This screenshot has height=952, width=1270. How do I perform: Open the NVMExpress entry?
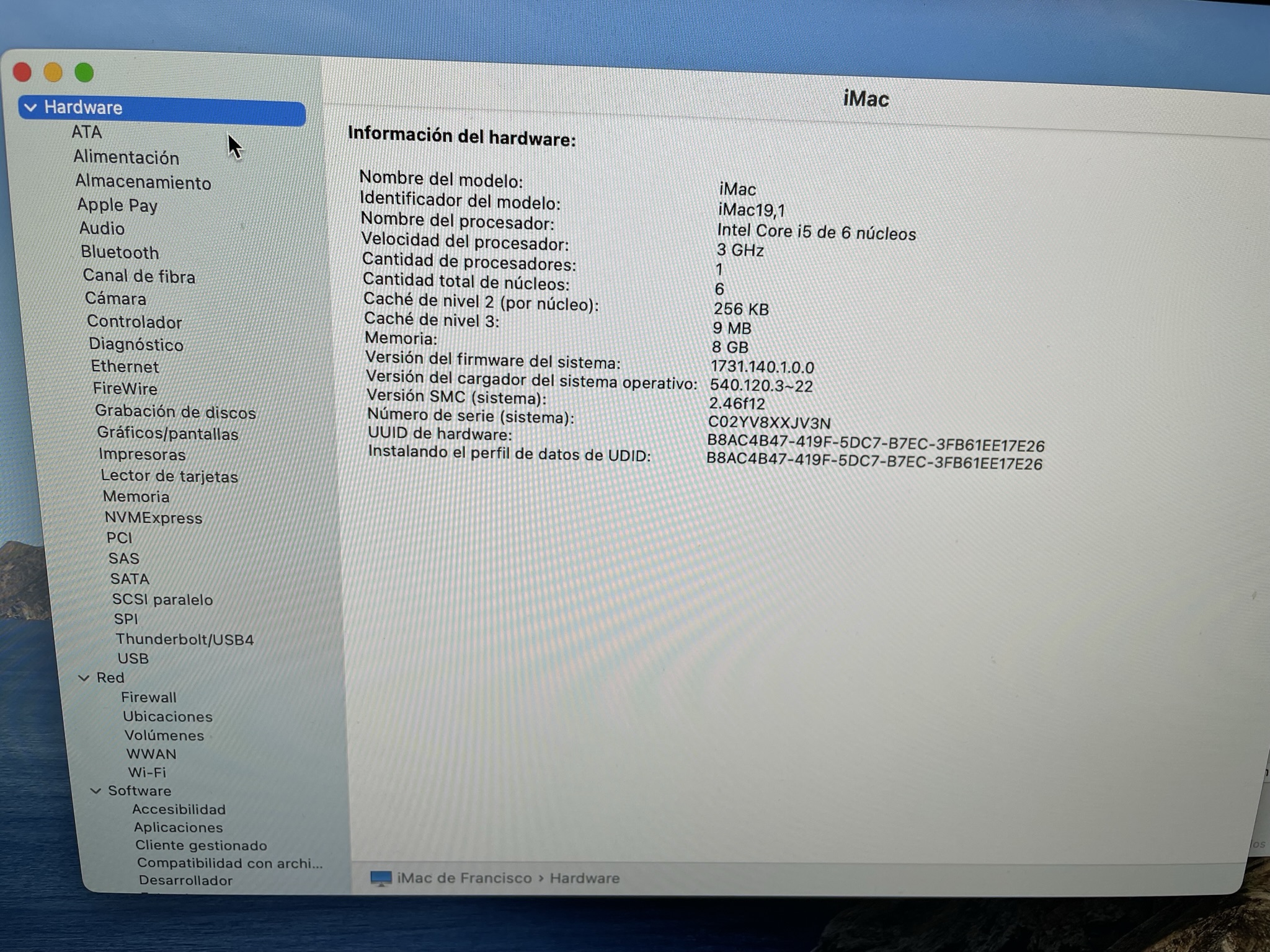154,518
